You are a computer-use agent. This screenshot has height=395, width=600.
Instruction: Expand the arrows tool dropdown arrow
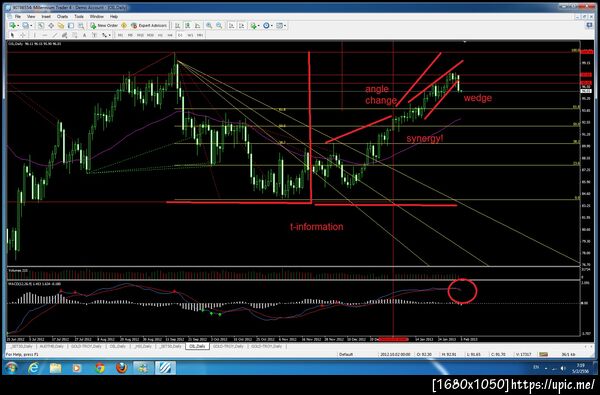click(109, 35)
